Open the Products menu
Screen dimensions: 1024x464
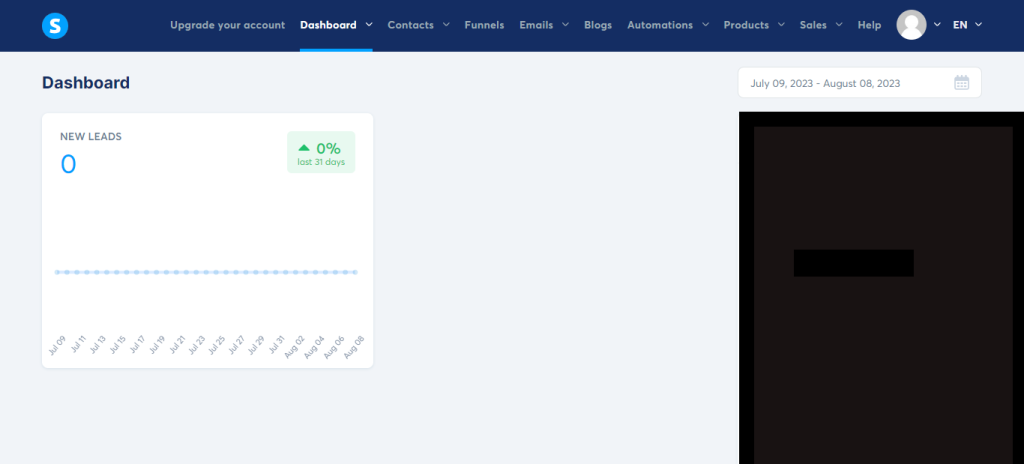[746, 25]
